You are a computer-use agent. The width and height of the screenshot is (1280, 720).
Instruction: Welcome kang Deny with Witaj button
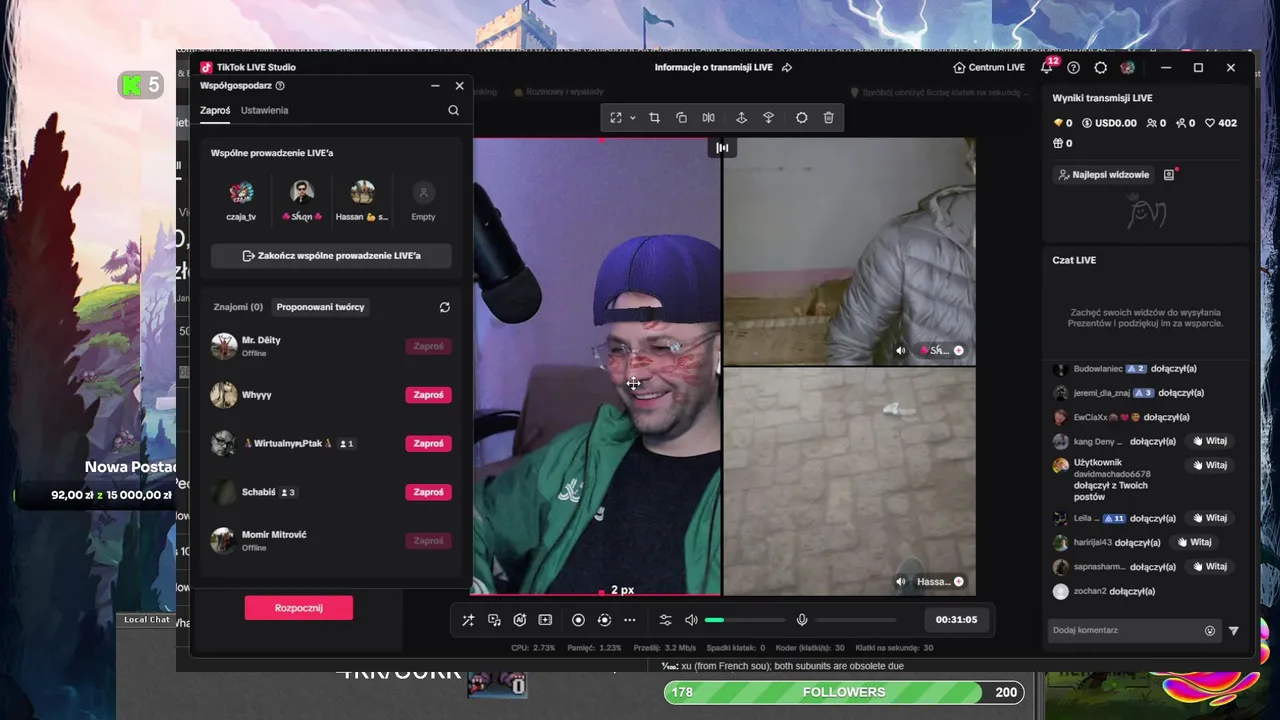pos(1209,441)
